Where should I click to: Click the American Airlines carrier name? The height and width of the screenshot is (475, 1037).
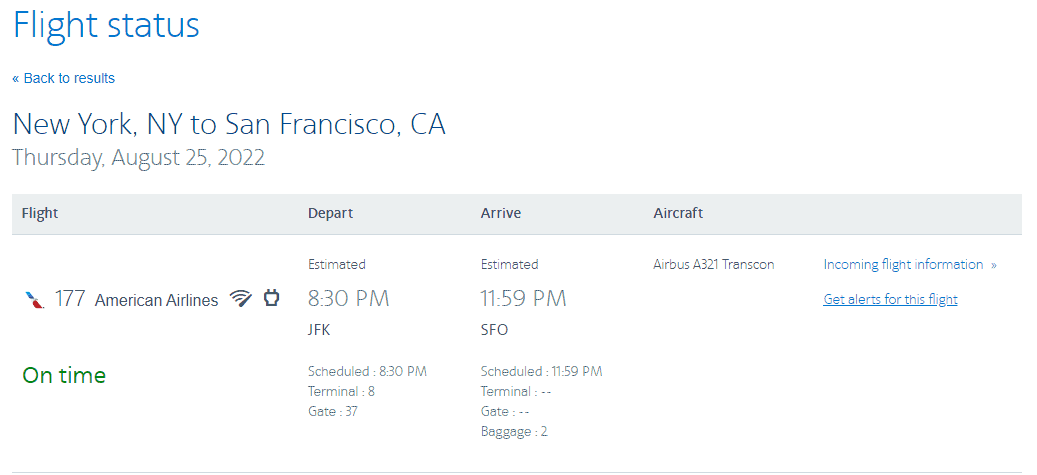(x=156, y=300)
